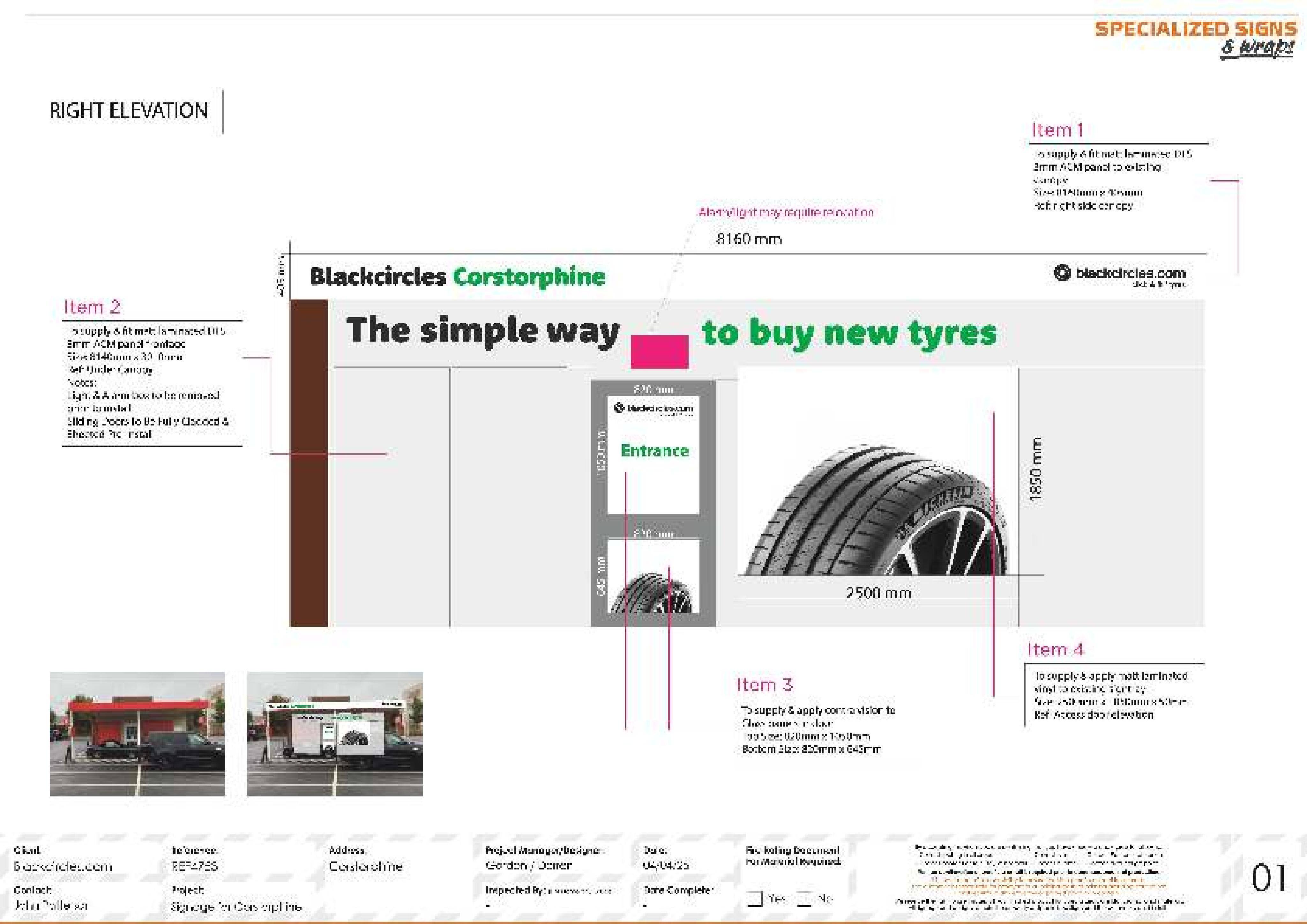Open the existing red canopy site photo
Viewport: 1307px width, 924px height.
click(137, 734)
